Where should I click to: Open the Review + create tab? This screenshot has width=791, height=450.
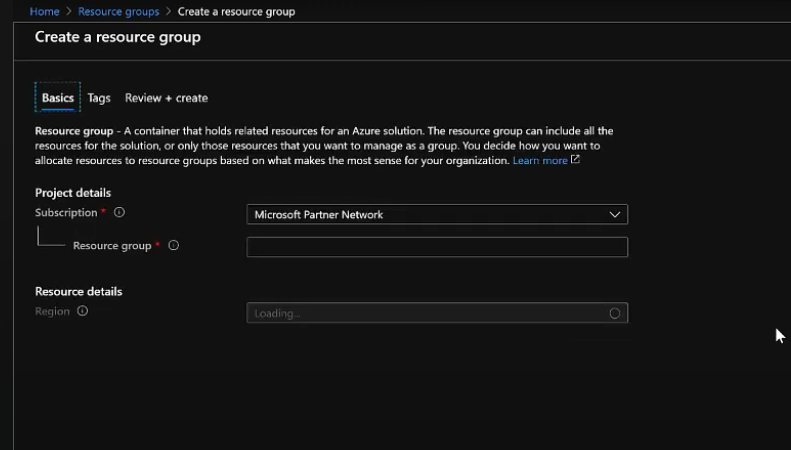[x=166, y=98]
